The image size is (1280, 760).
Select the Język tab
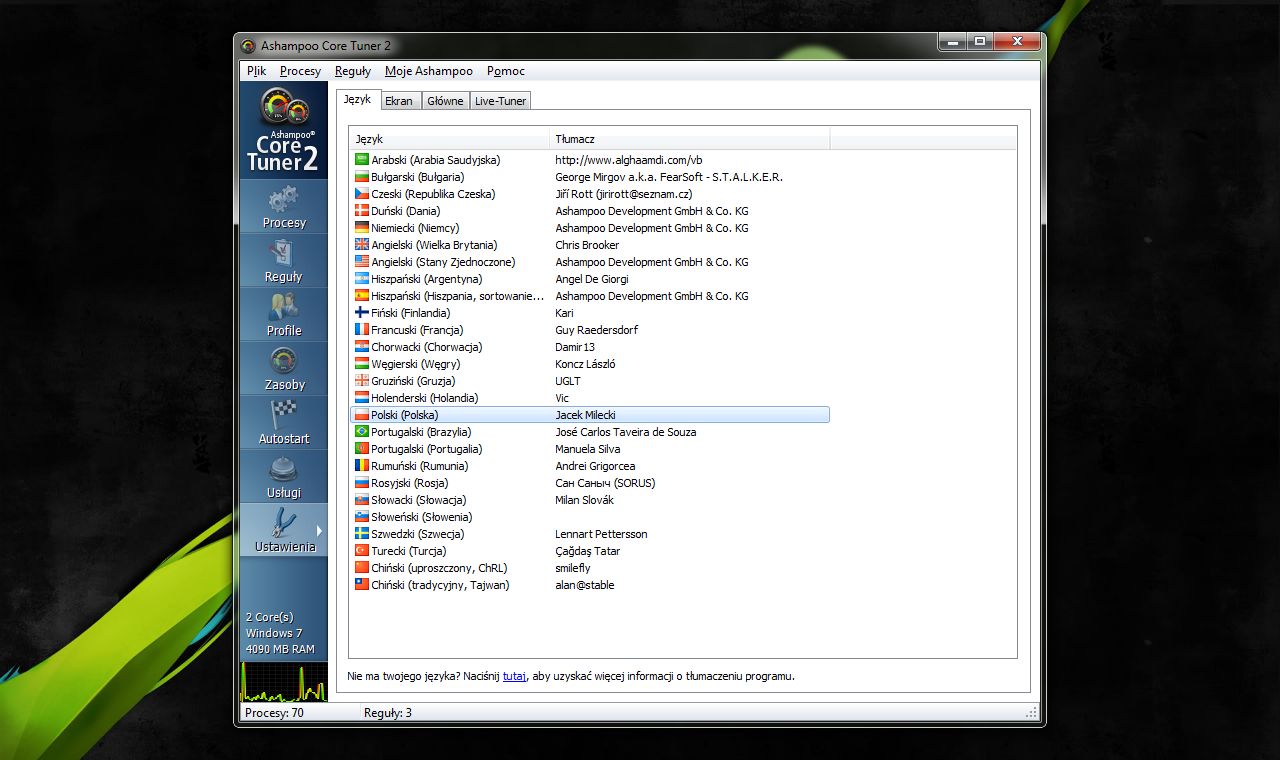tap(358, 99)
